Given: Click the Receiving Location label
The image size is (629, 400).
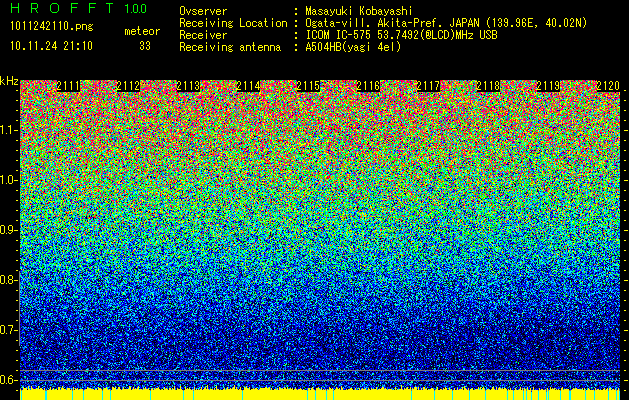Looking at the screenshot, I should tap(233, 23).
